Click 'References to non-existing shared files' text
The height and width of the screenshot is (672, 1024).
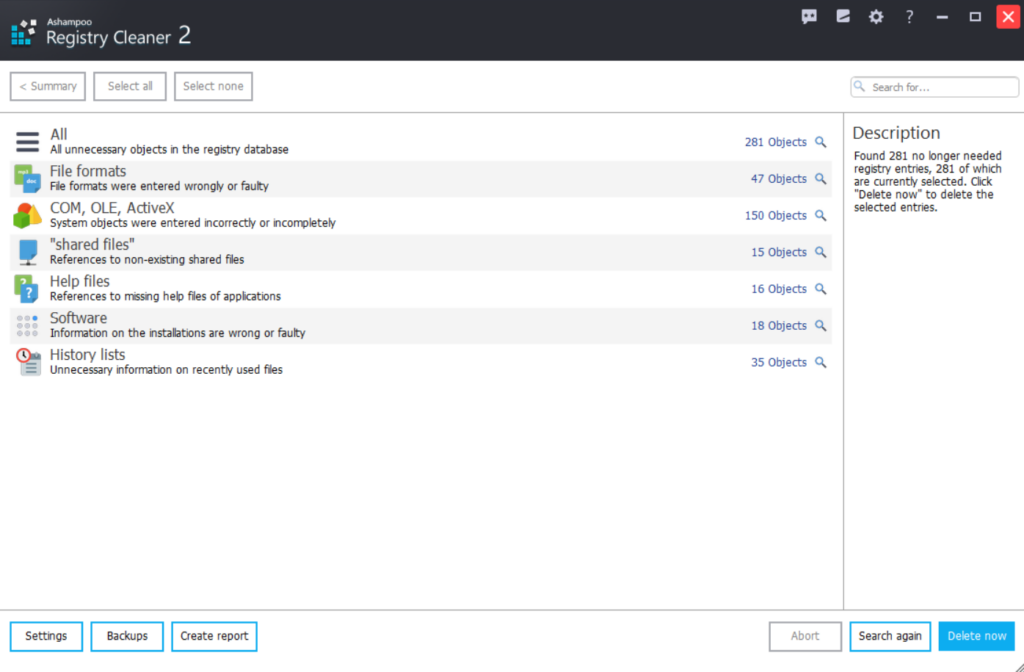coord(147,259)
